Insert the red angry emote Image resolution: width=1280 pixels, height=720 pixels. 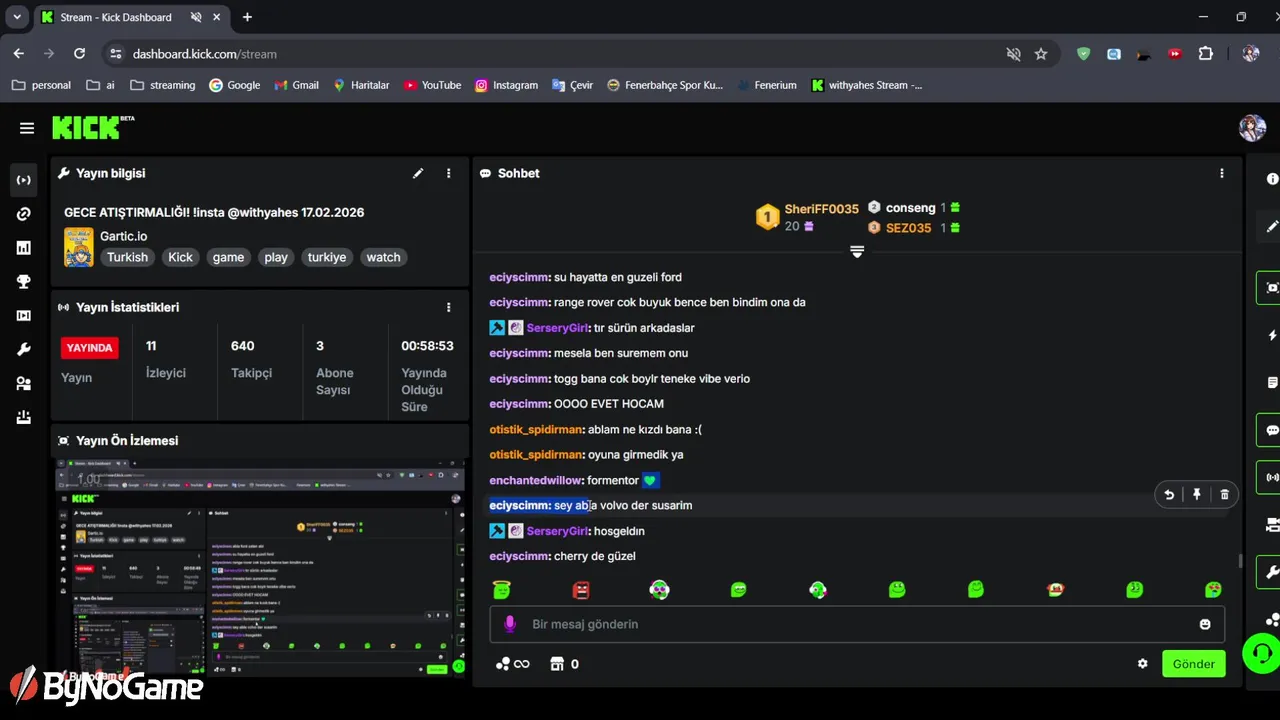(x=581, y=590)
